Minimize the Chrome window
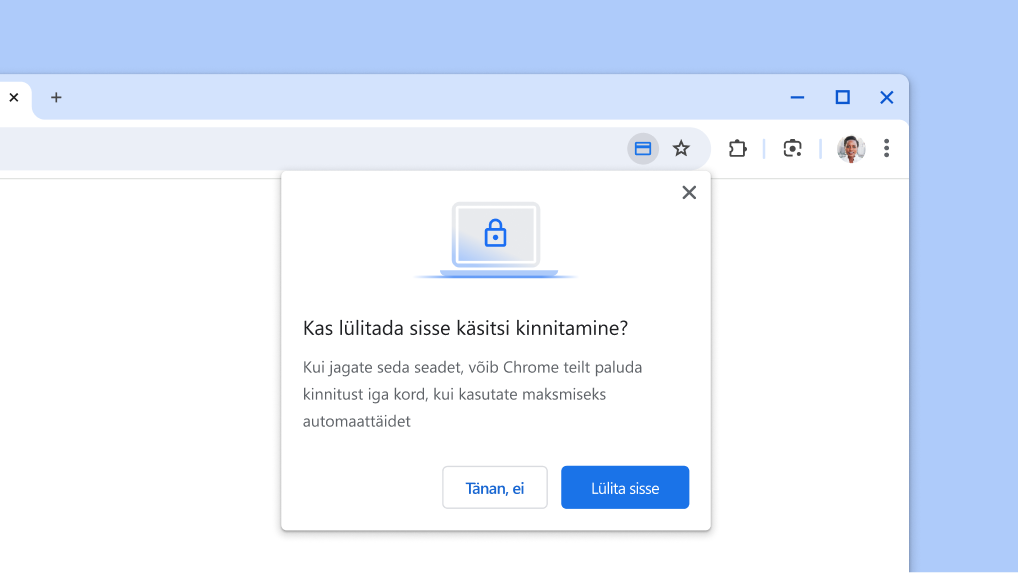 (797, 98)
